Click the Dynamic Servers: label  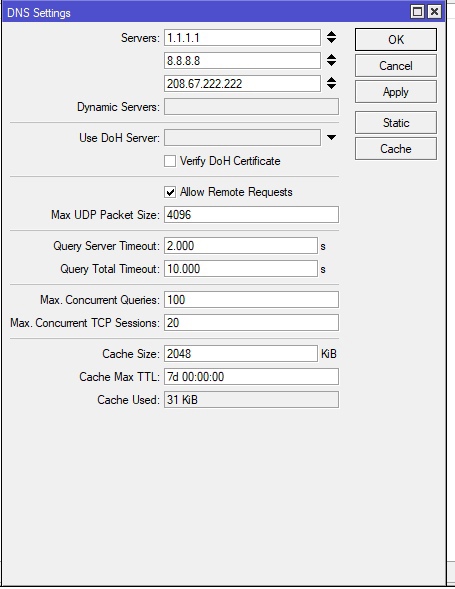pos(118,107)
